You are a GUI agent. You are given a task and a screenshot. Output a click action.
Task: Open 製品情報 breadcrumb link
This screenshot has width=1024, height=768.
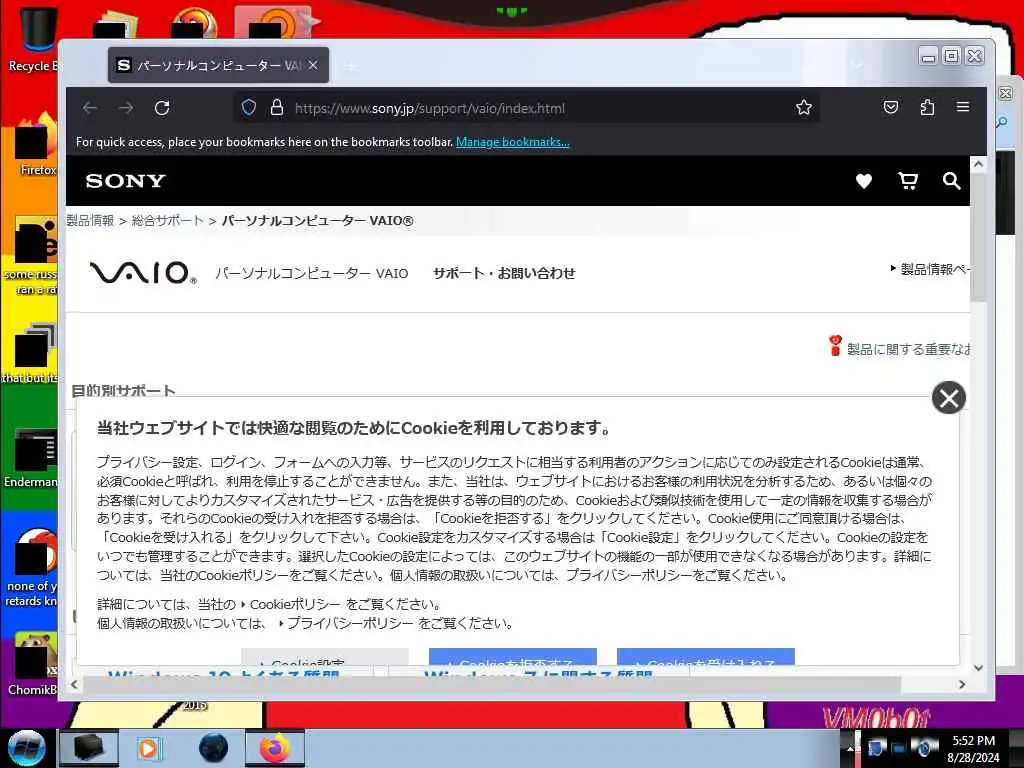pyautogui.click(x=90, y=221)
